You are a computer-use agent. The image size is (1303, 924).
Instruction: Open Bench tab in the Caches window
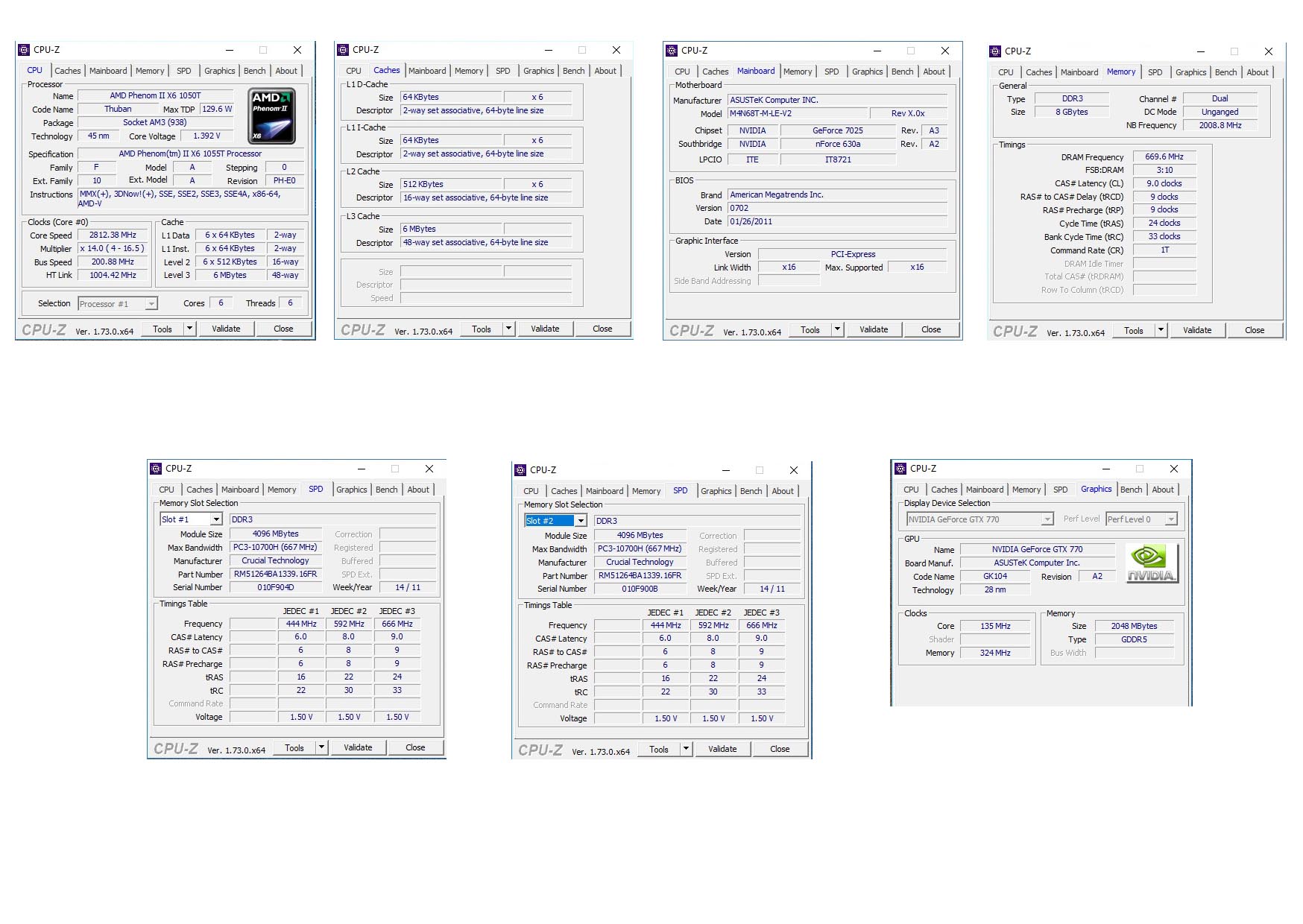(x=573, y=71)
